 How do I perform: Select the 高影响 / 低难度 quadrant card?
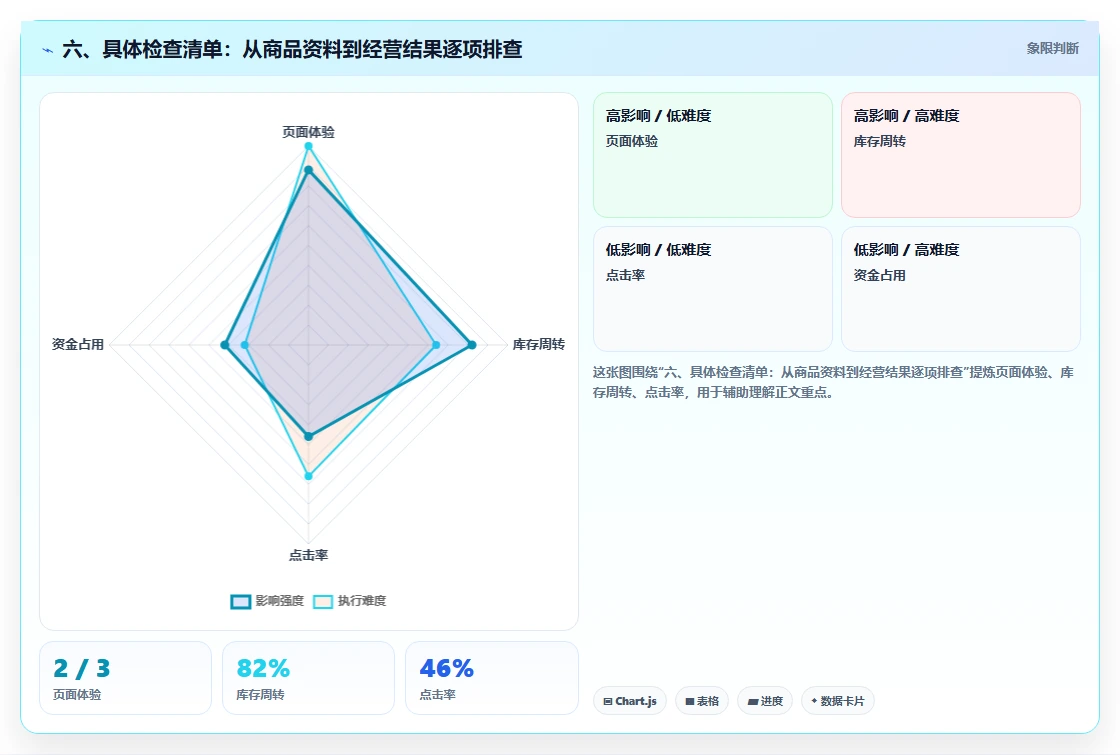click(713, 154)
